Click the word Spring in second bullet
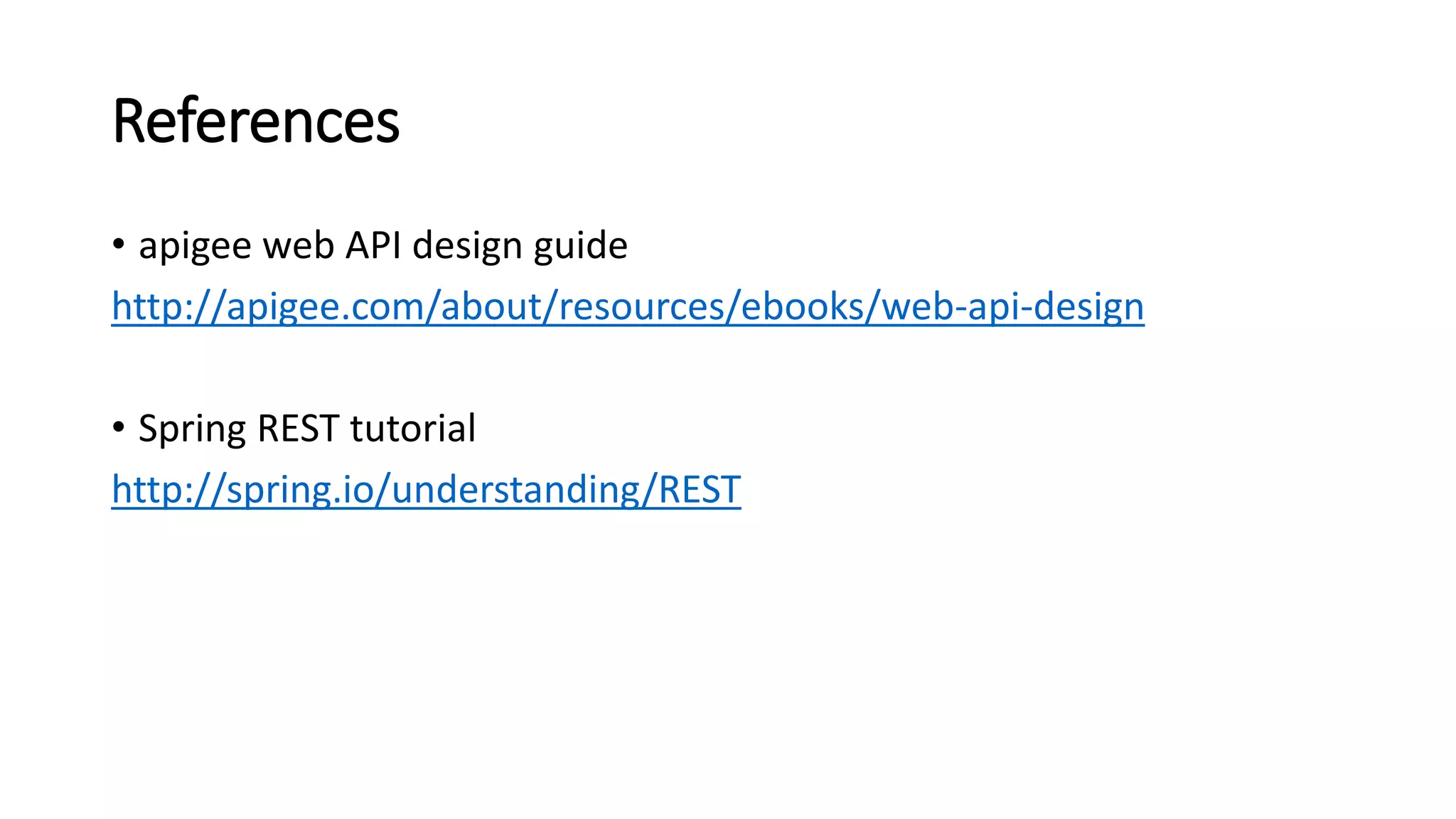 click(192, 429)
